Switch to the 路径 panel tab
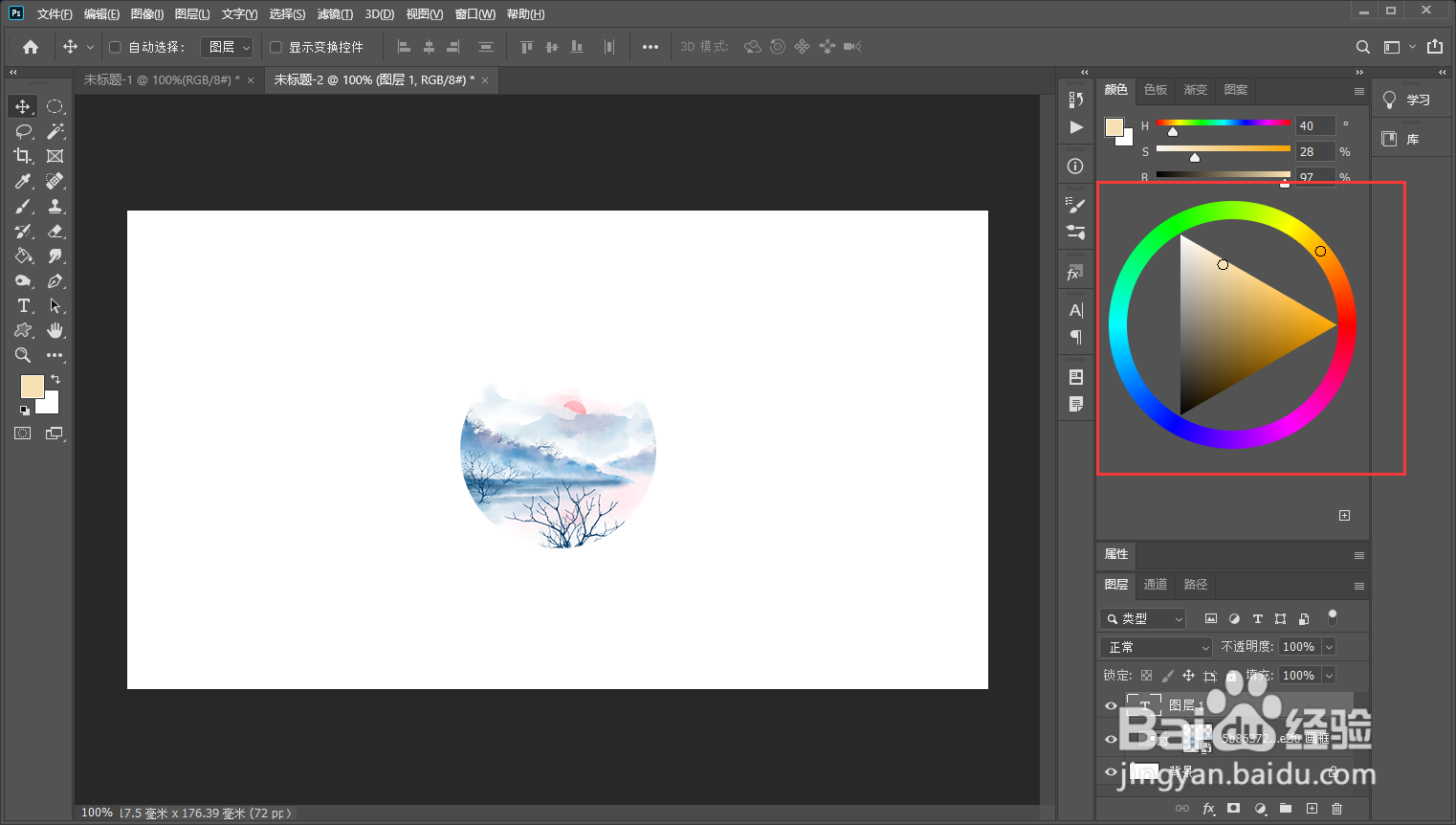The height and width of the screenshot is (825, 1456). (1196, 585)
